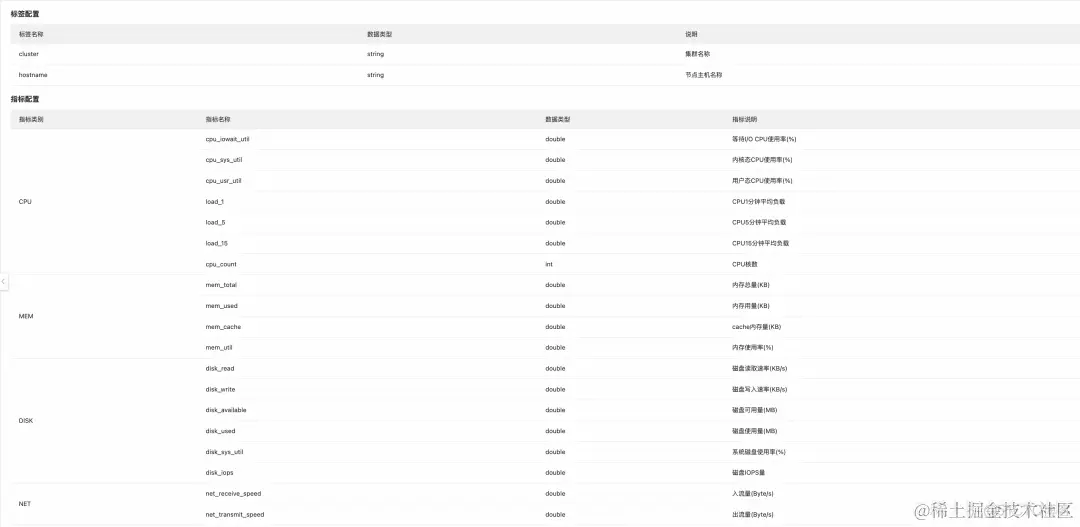Click the 指标类别 column header
This screenshot has height=527, width=1080.
[x=32, y=119]
